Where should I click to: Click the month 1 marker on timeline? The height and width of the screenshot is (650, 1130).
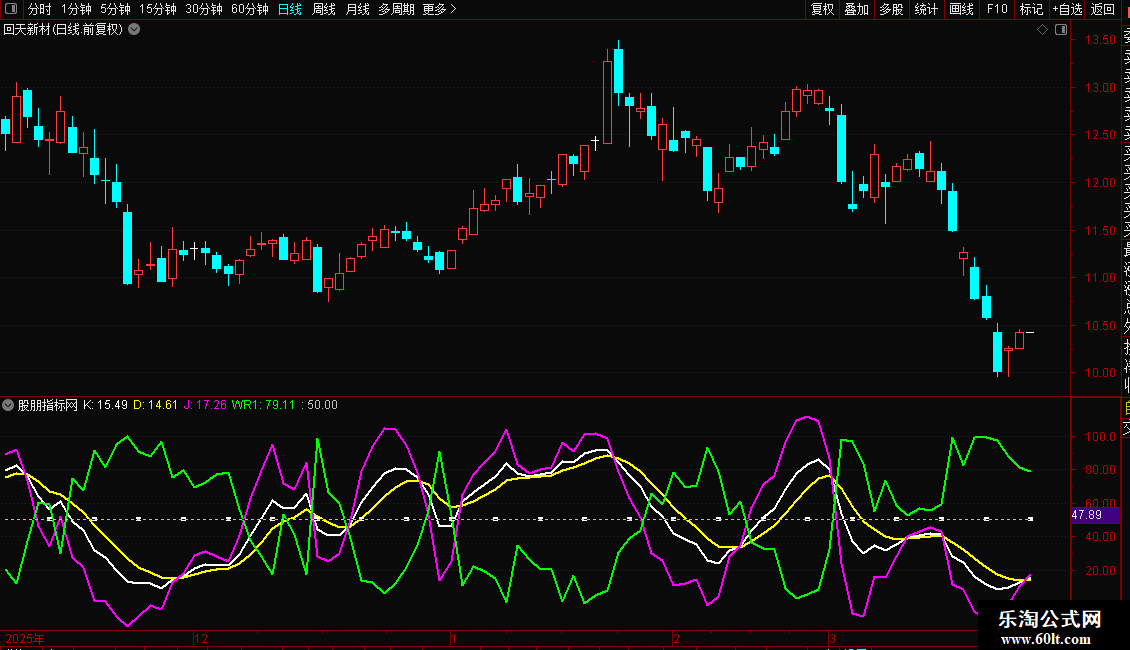coord(453,638)
